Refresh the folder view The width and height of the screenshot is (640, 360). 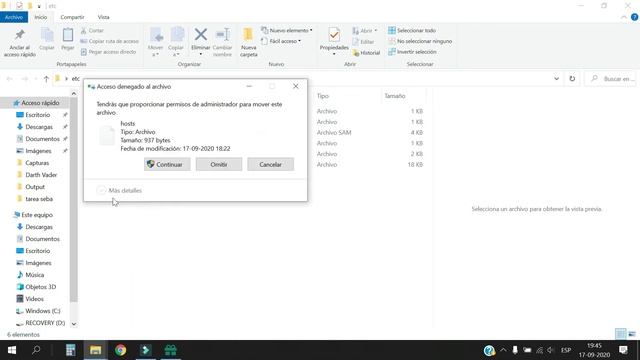point(572,79)
